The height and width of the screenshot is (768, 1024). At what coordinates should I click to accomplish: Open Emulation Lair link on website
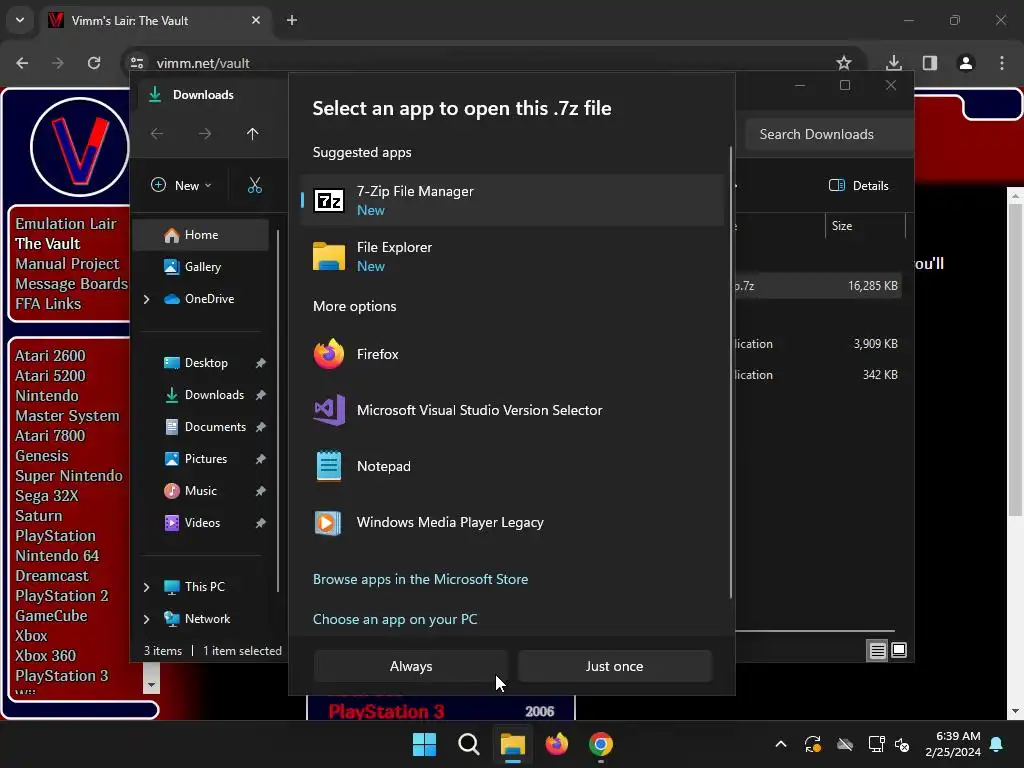[65, 224]
